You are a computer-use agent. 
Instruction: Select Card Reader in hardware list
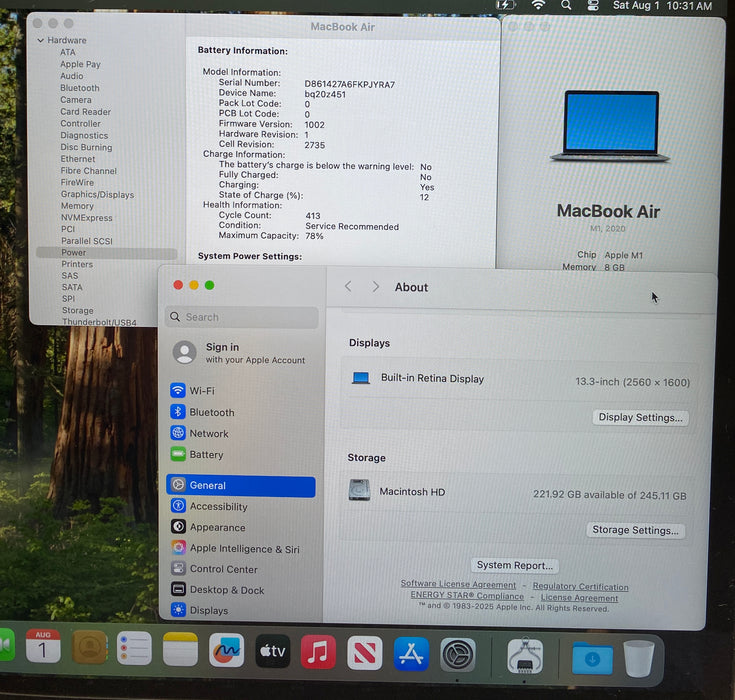coord(85,112)
